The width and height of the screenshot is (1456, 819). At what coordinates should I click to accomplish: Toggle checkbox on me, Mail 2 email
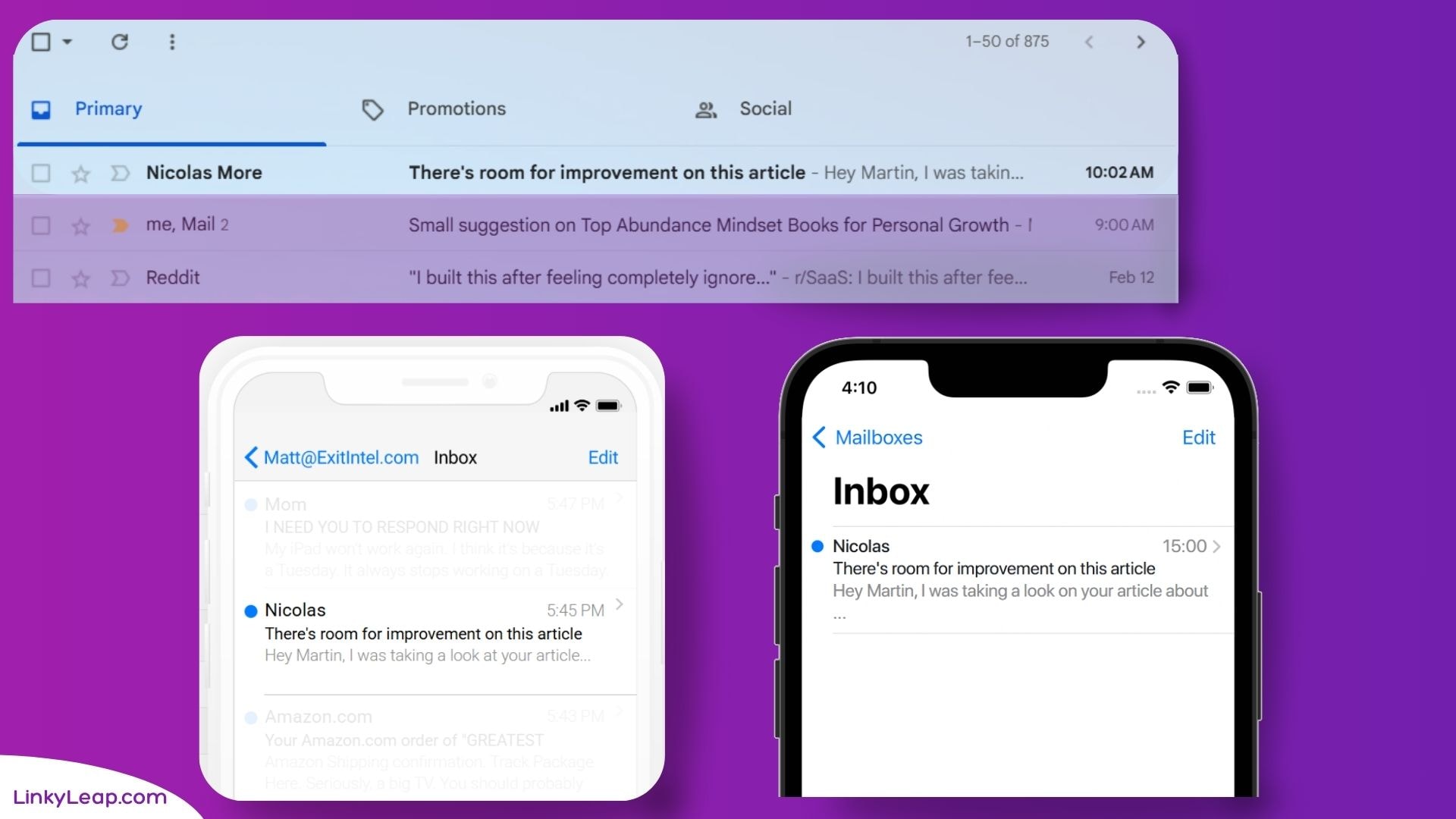(x=40, y=225)
